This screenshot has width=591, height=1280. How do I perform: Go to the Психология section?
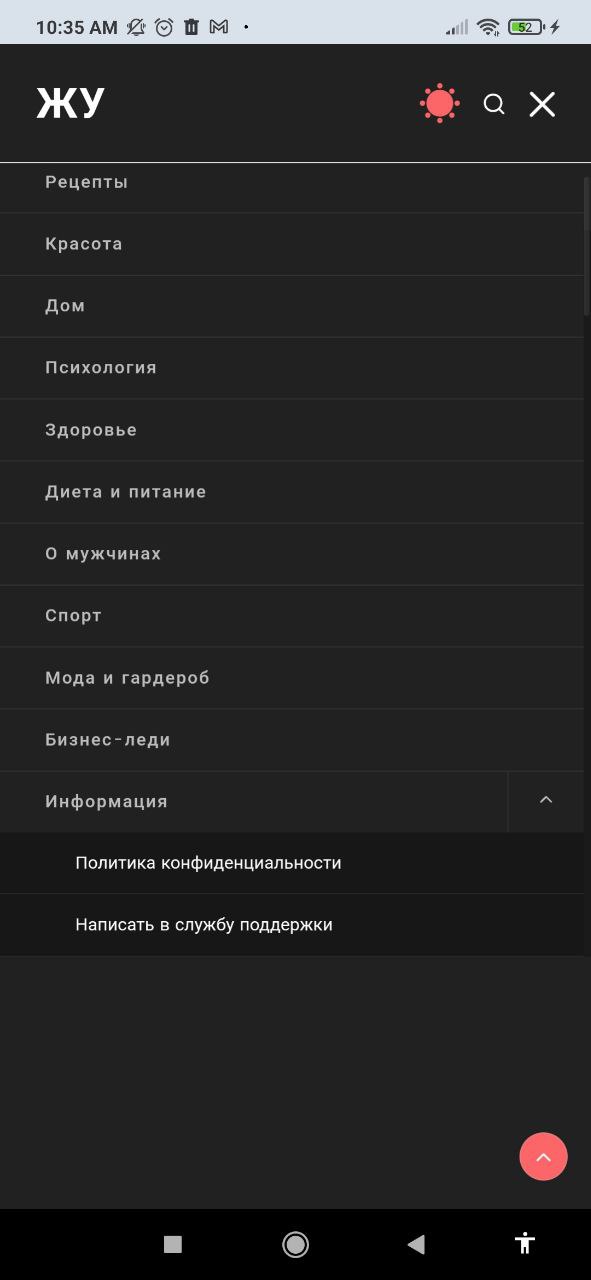[x=292, y=368]
